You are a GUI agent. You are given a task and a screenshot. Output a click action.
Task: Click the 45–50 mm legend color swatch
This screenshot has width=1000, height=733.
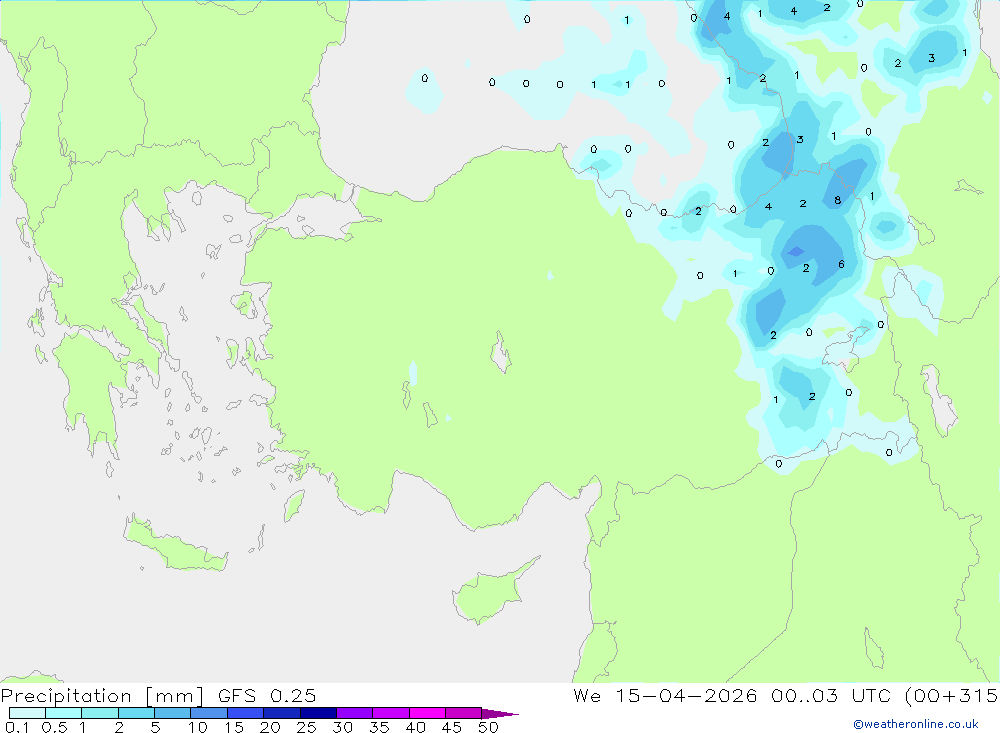pyautogui.click(x=464, y=713)
